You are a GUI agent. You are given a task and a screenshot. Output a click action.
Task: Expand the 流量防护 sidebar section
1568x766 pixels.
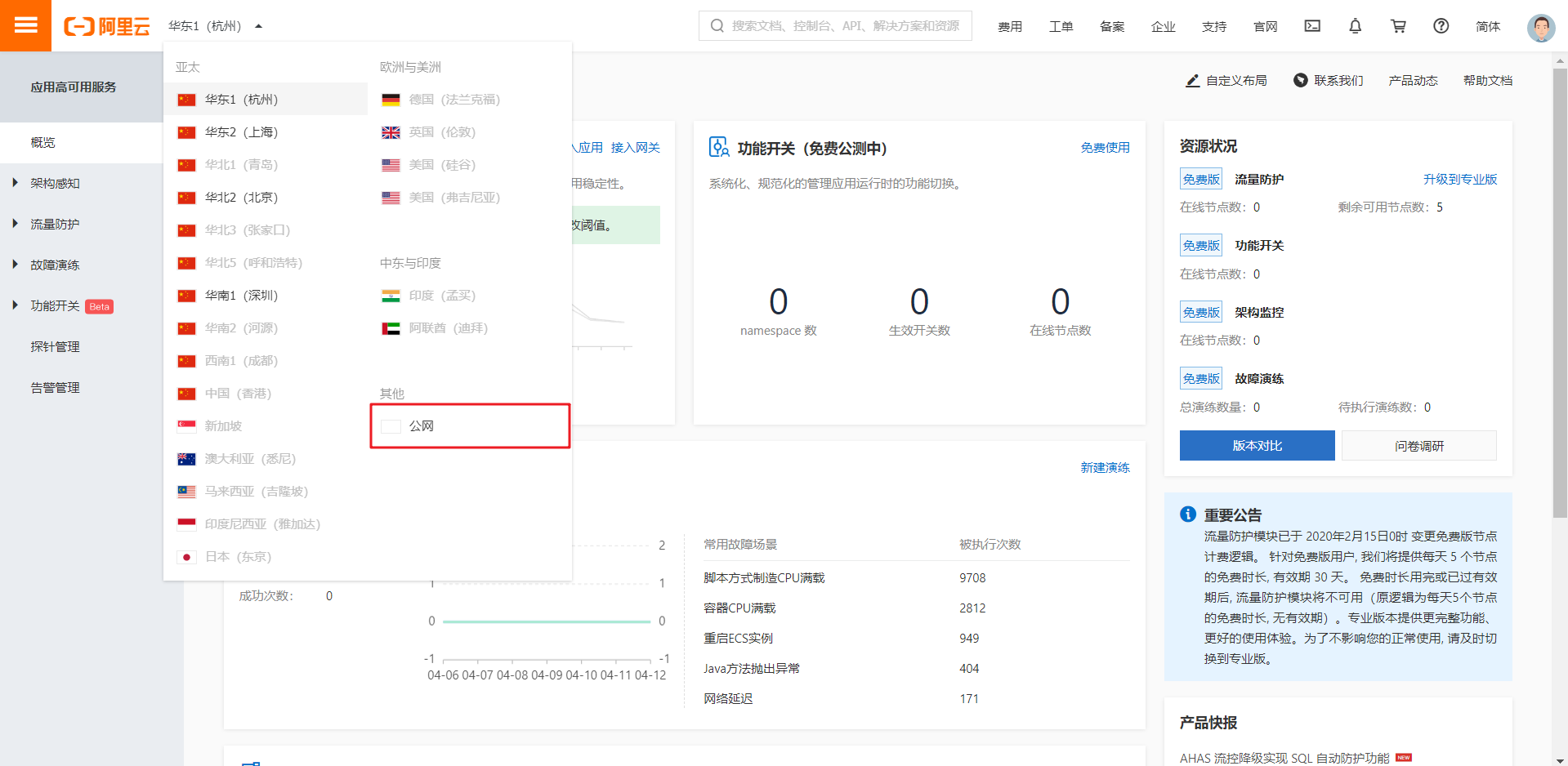pos(16,224)
